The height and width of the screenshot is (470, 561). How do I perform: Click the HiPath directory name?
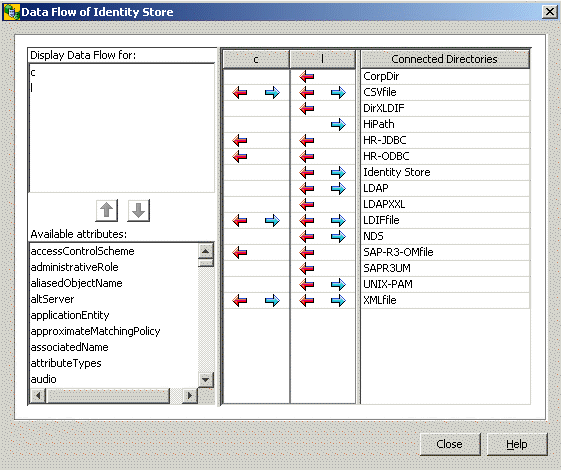tap(379, 124)
